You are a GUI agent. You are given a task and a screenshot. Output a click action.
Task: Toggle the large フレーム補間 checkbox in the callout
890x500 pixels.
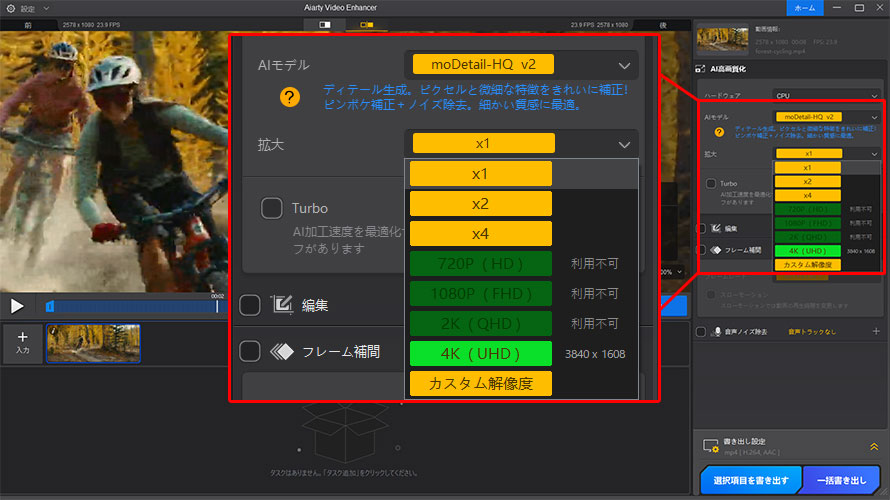tap(250, 351)
